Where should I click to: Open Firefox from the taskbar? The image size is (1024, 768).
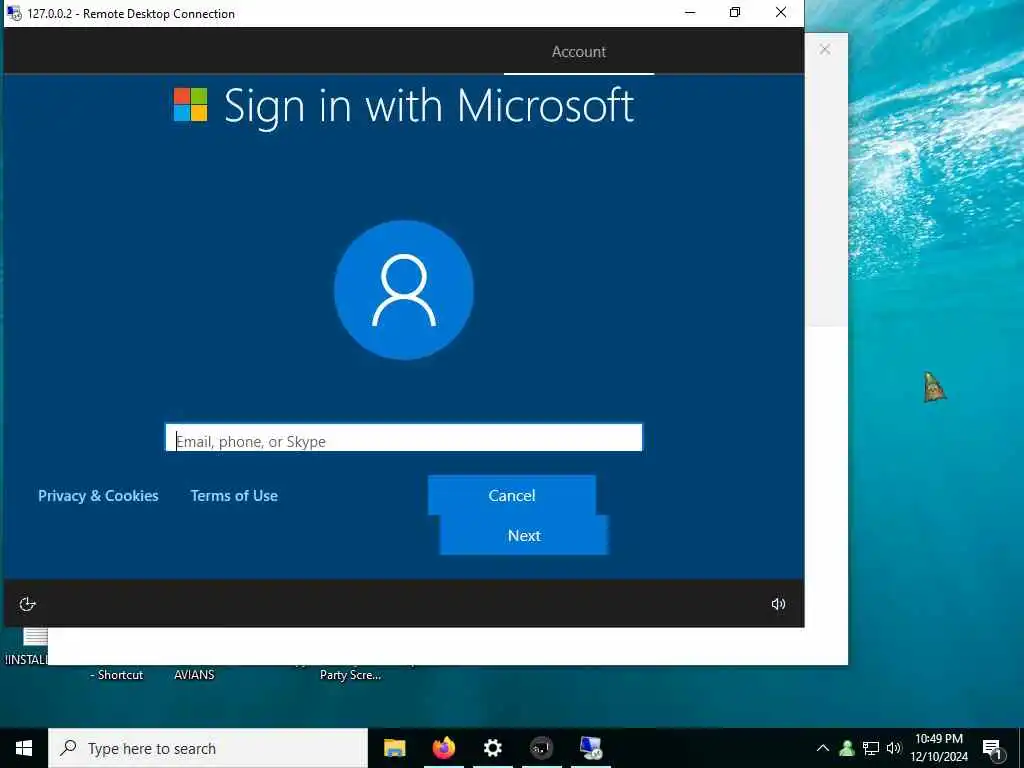coord(443,748)
